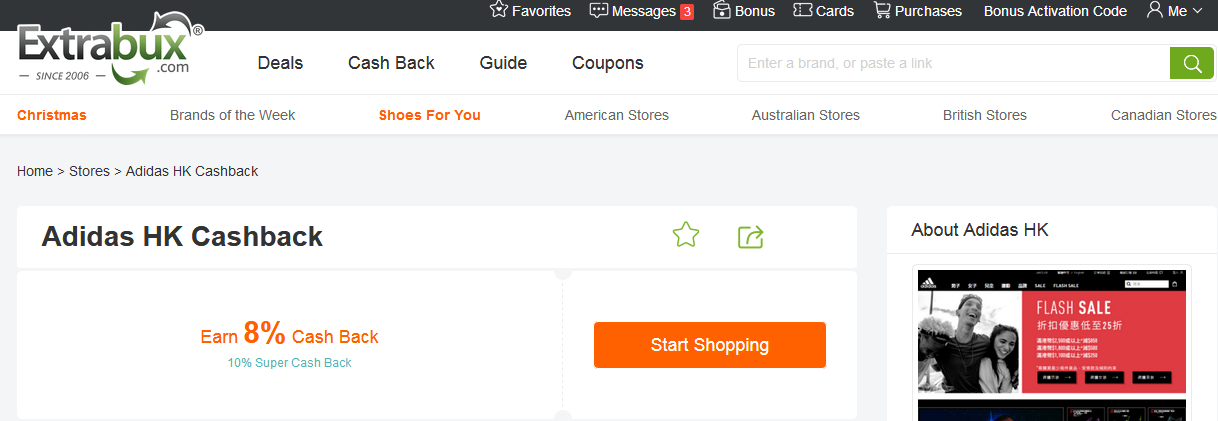The image size is (1218, 421).
Task: Switch to the American Stores tab
Action: pyautogui.click(x=616, y=115)
